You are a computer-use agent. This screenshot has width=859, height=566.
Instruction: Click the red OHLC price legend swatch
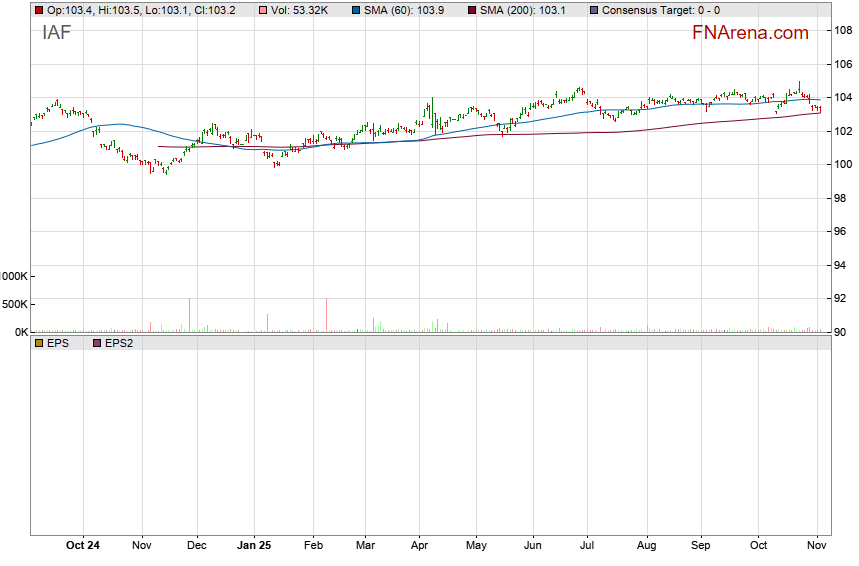[39, 10]
